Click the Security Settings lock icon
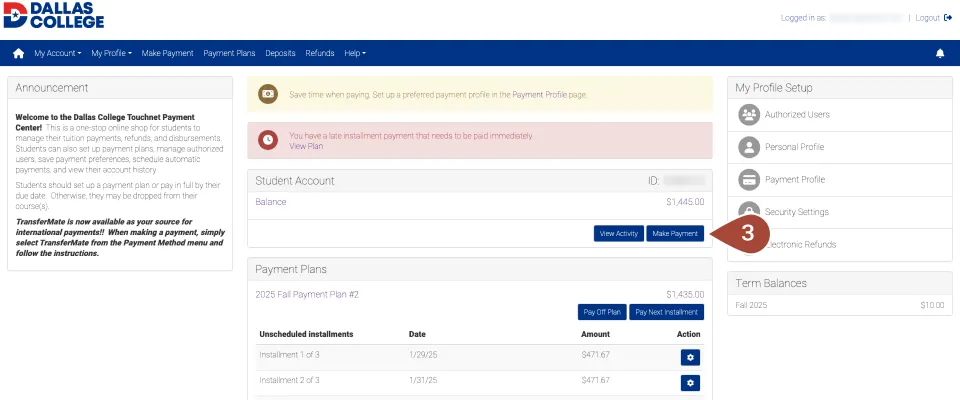The height and width of the screenshot is (400, 960). click(x=749, y=209)
